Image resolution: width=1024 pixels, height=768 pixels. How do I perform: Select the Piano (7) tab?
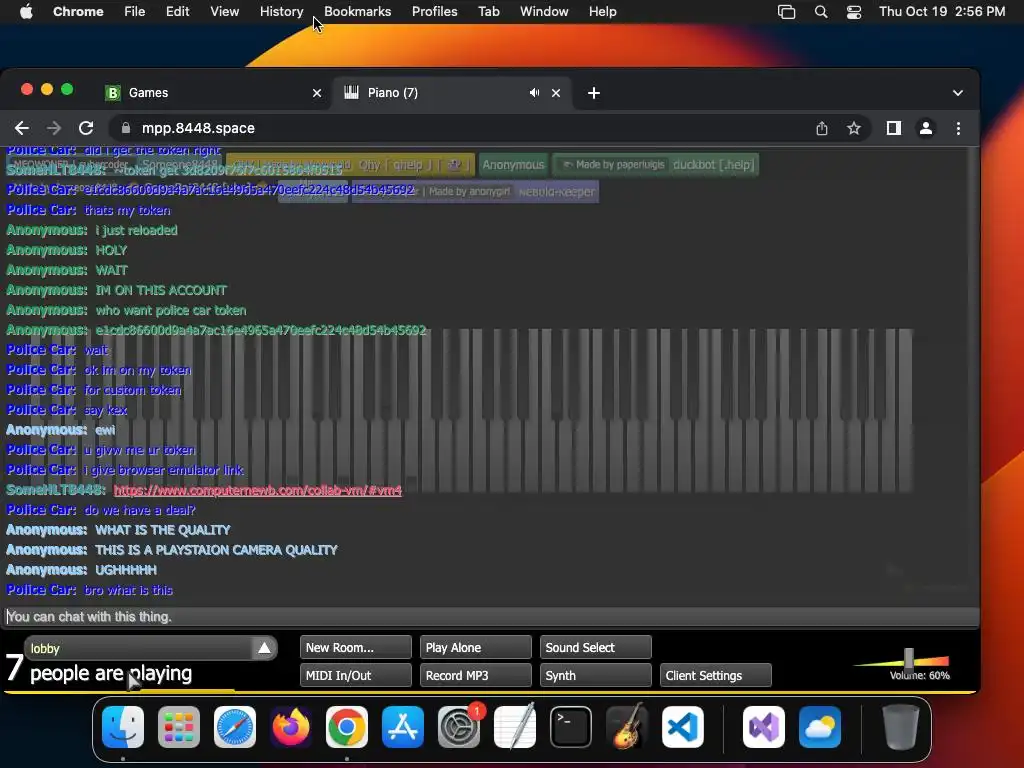[x=451, y=93]
